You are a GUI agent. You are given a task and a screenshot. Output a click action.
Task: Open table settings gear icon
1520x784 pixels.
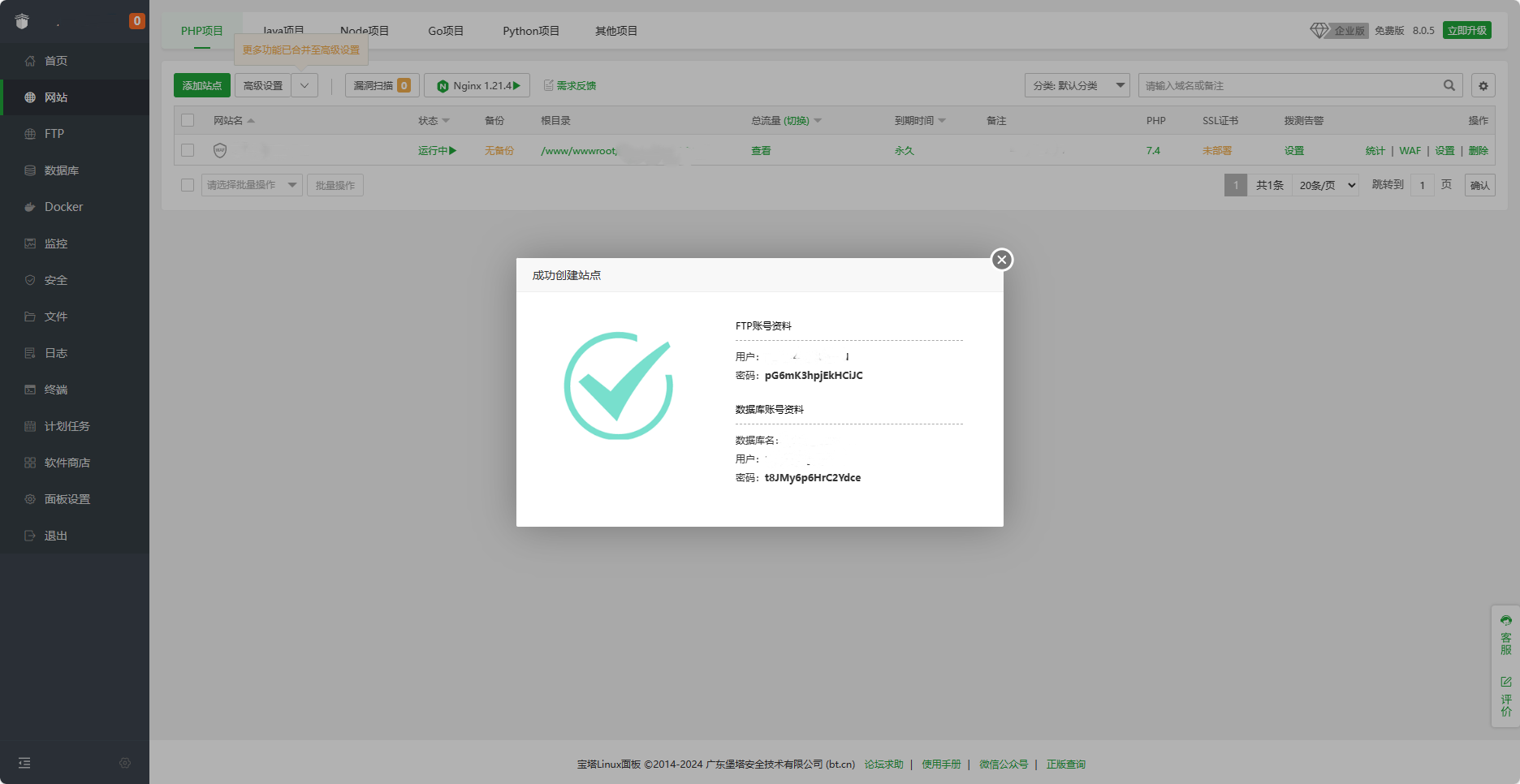click(1483, 85)
